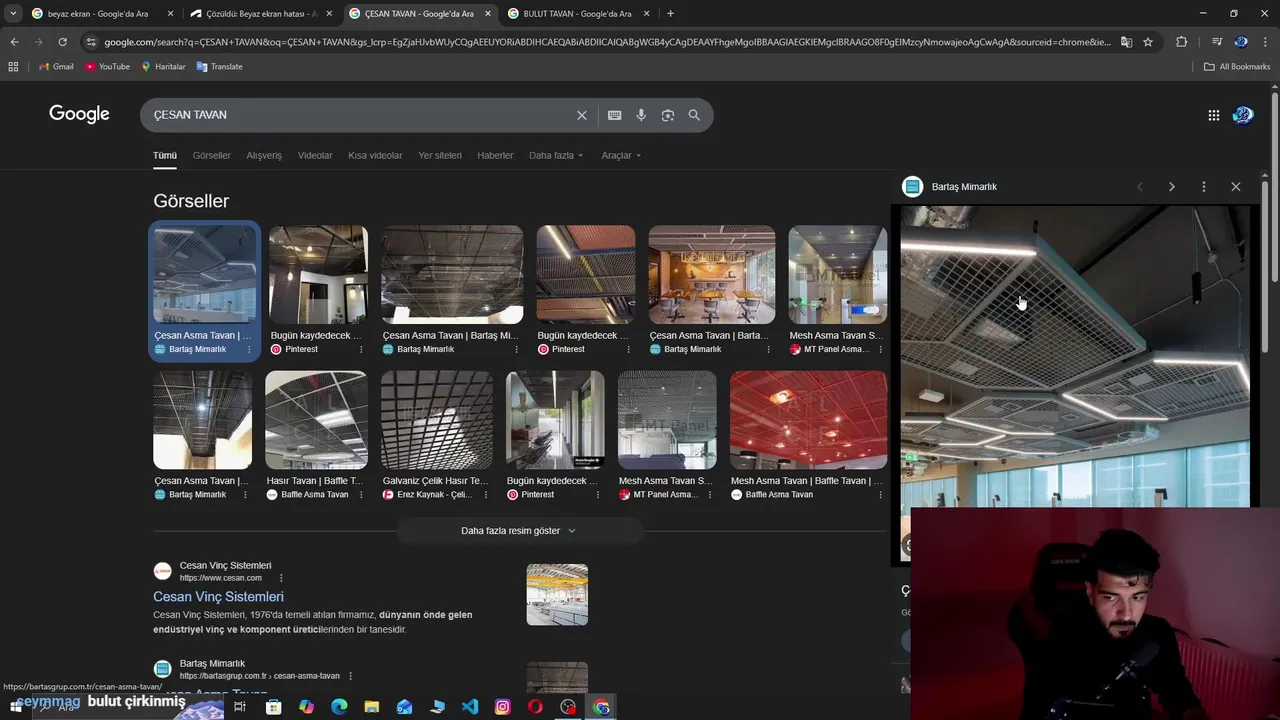Close the Bartaş Mimarlık image preview panel

[x=1236, y=187]
